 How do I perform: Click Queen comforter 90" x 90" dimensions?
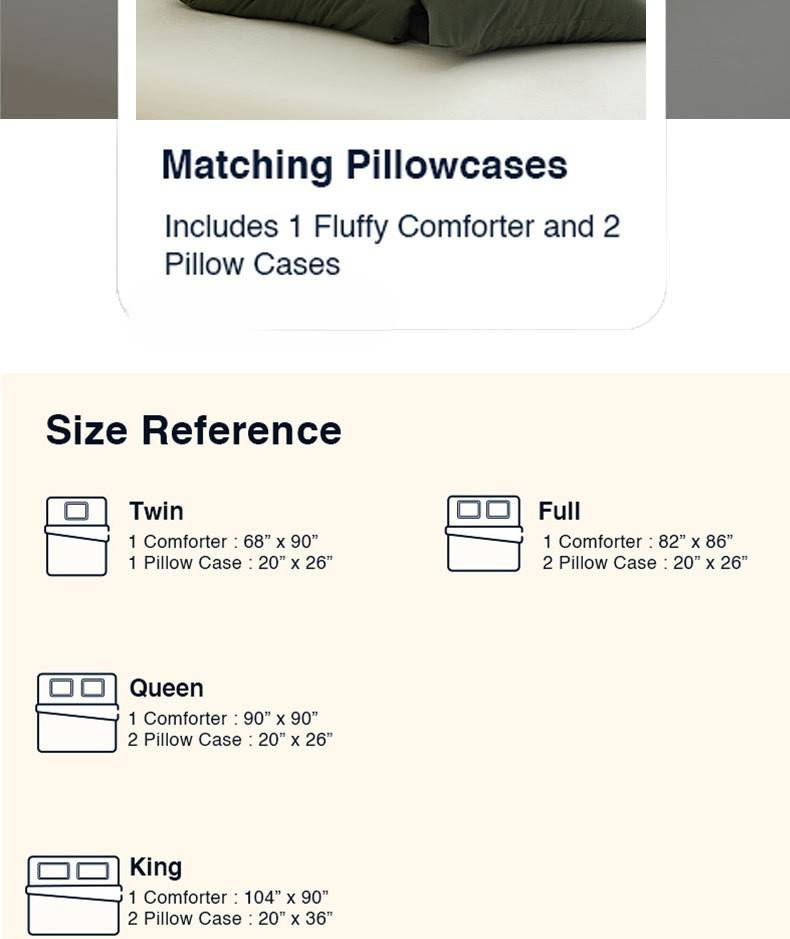click(223, 718)
